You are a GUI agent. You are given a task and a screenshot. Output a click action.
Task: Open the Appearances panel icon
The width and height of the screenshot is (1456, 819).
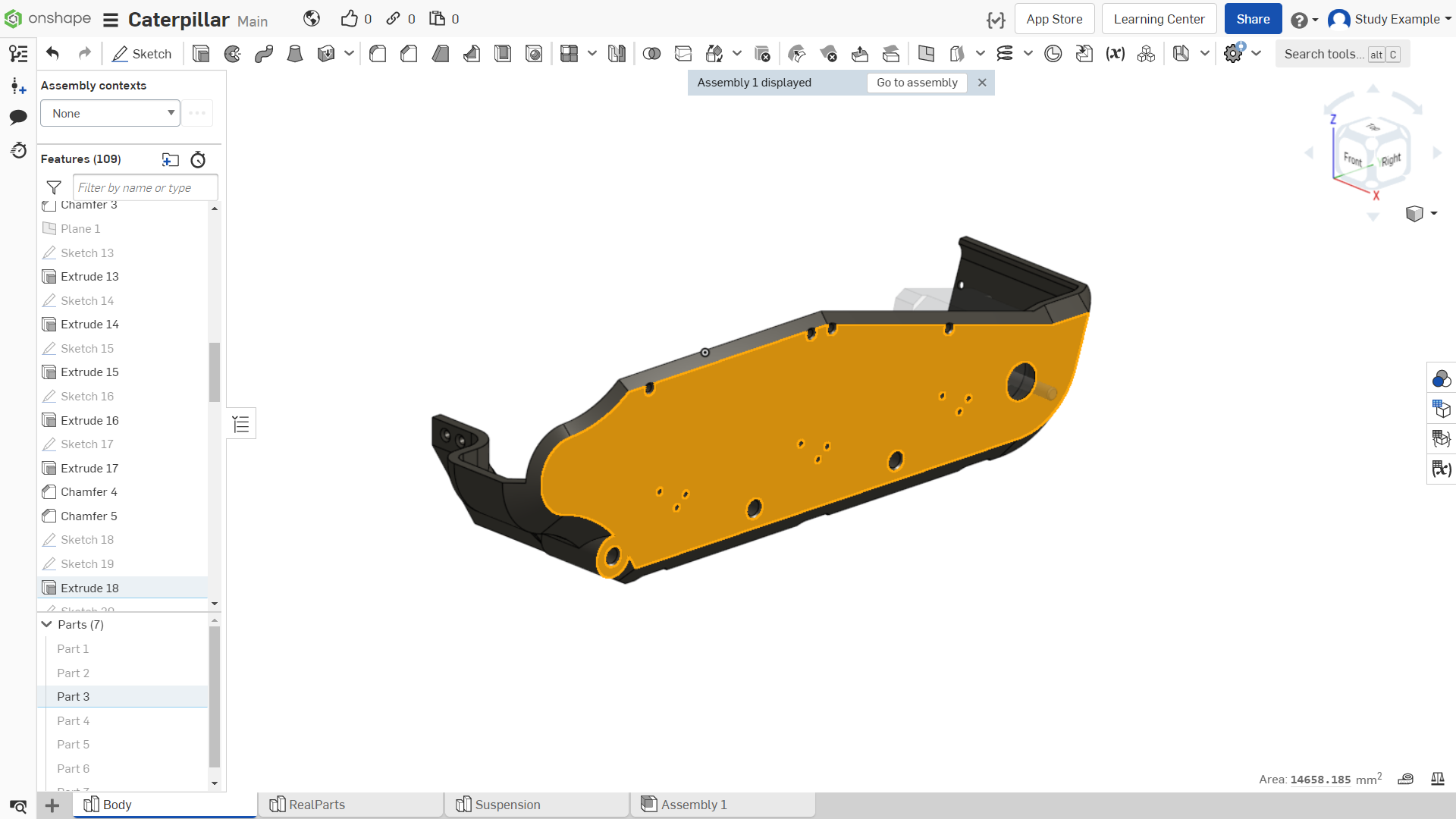(x=1441, y=378)
